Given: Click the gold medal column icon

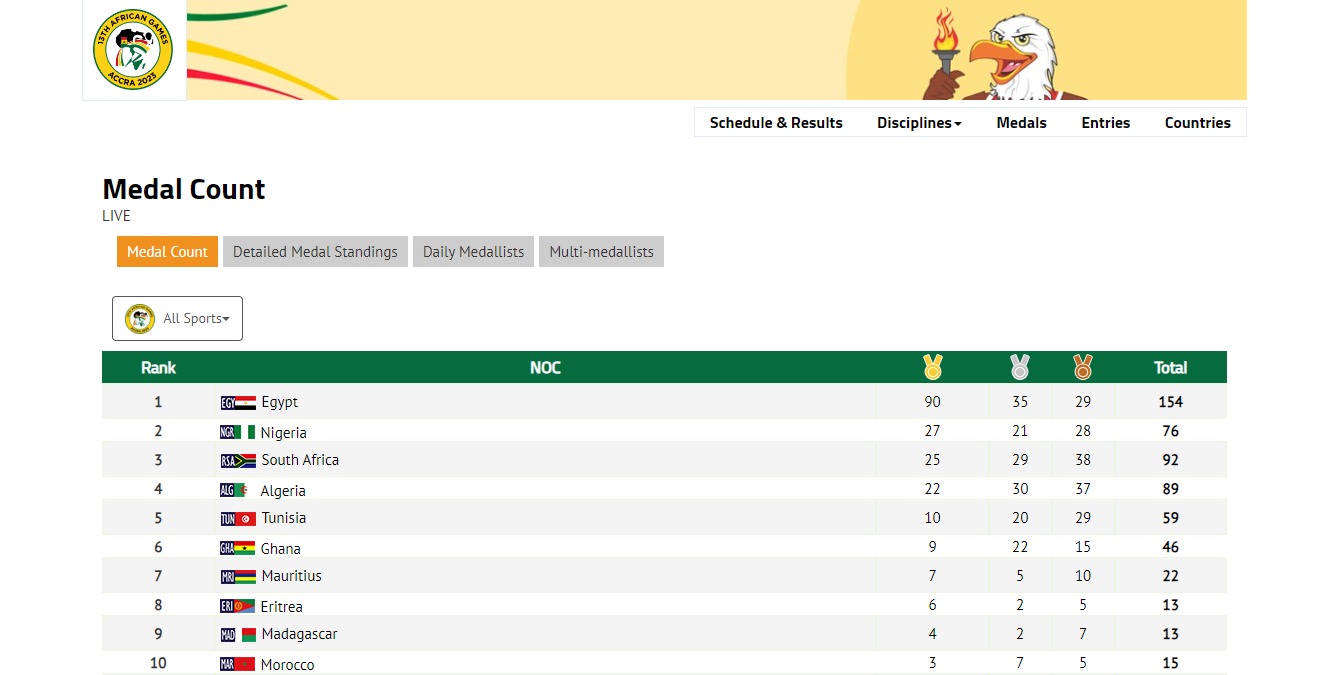Looking at the screenshot, I should pos(932,367).
